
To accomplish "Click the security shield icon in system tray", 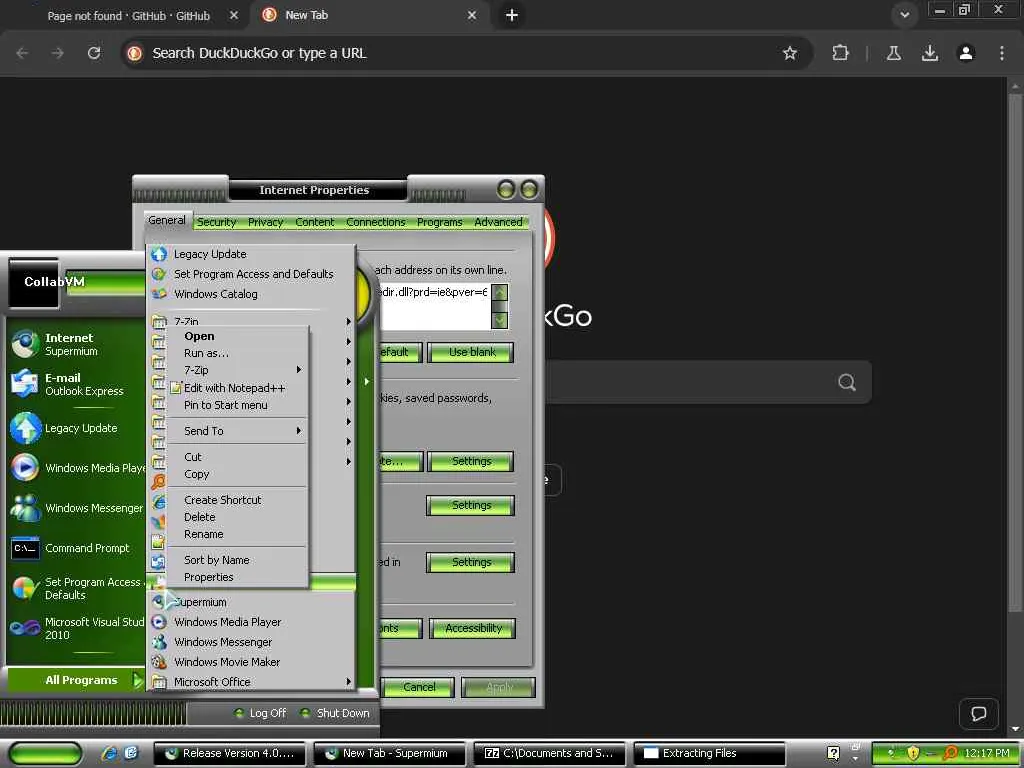I will pyautogui.click(x=913, y=753).
